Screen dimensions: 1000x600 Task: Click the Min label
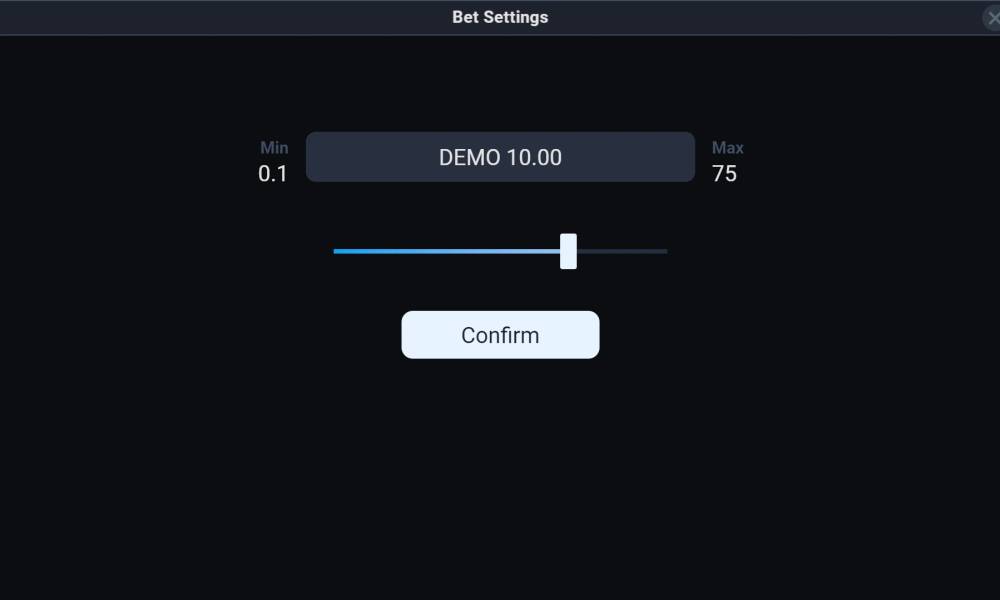click(x=274, y=148)
